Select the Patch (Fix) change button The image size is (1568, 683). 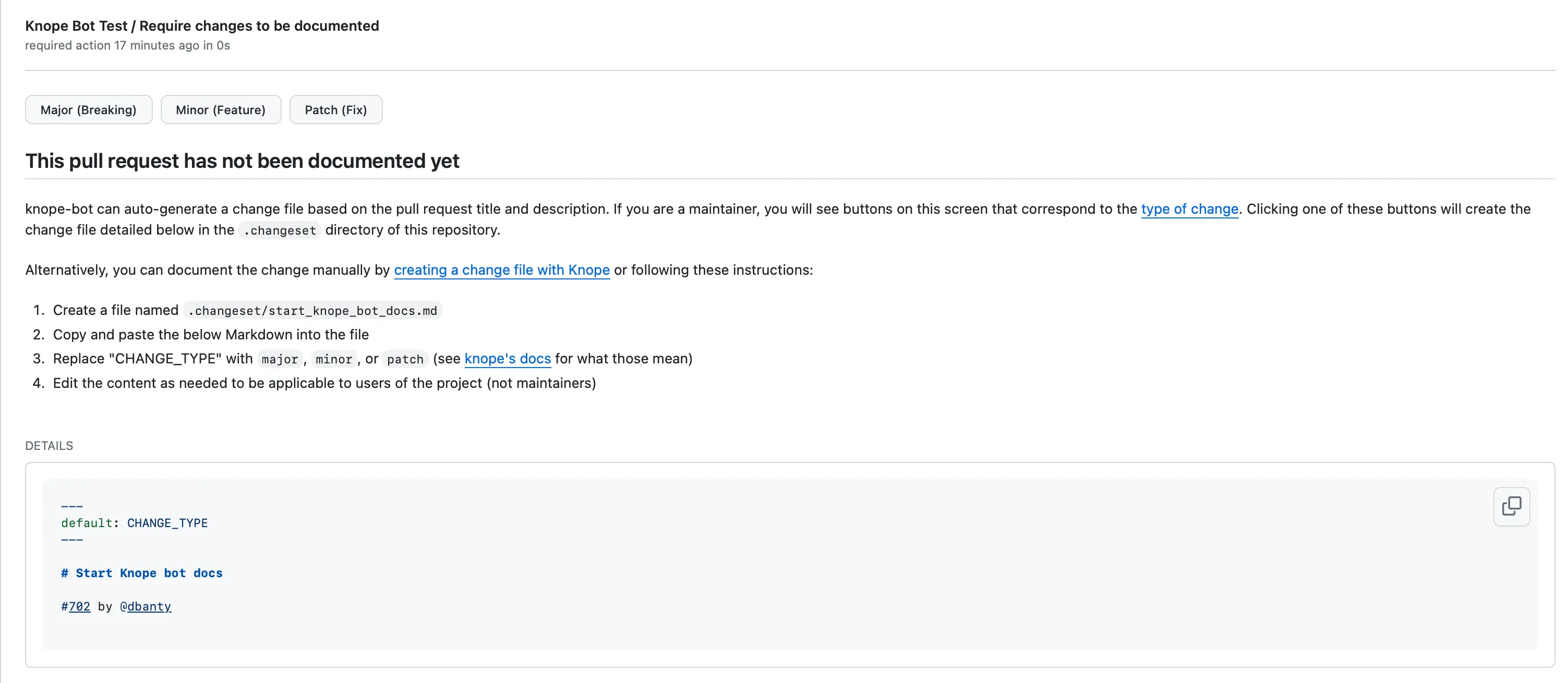click(335, 109)
